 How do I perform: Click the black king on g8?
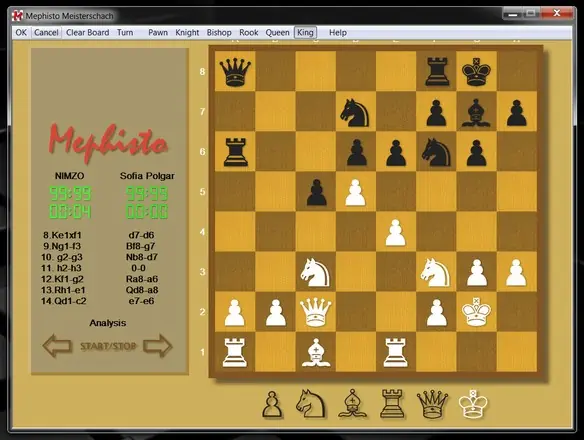(476, 72)
